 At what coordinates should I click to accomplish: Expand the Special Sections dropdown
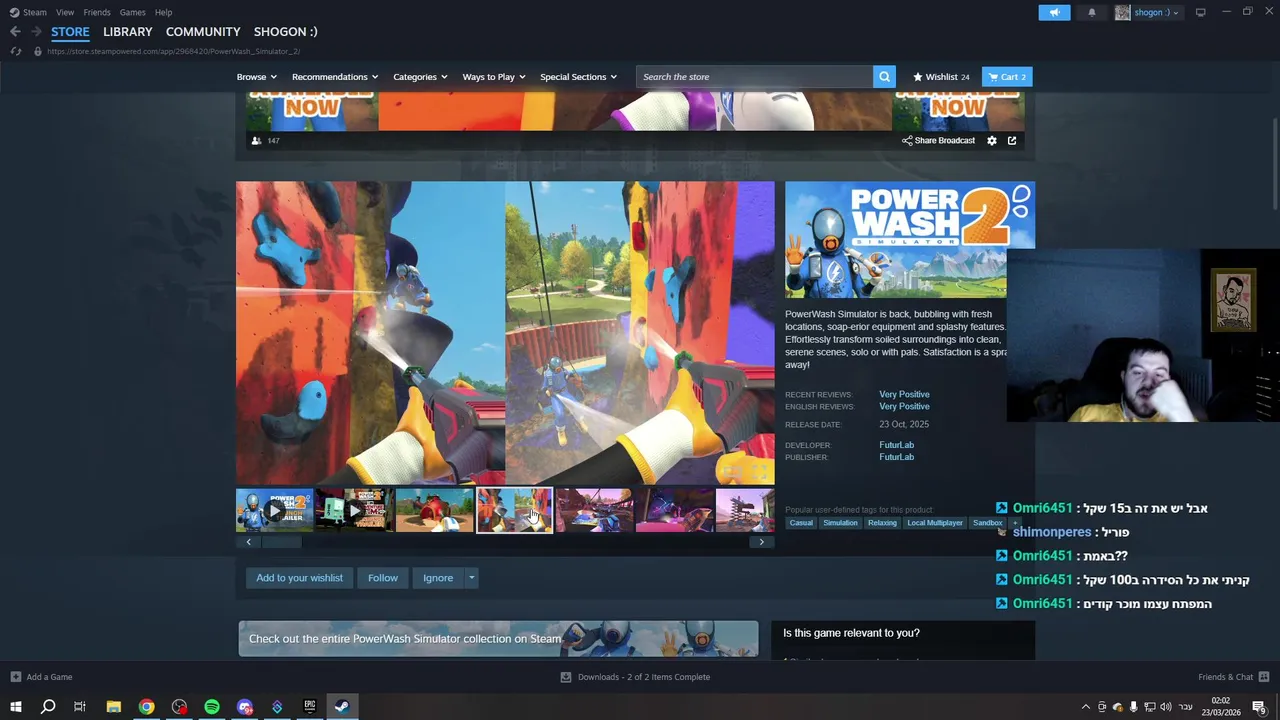578,77
